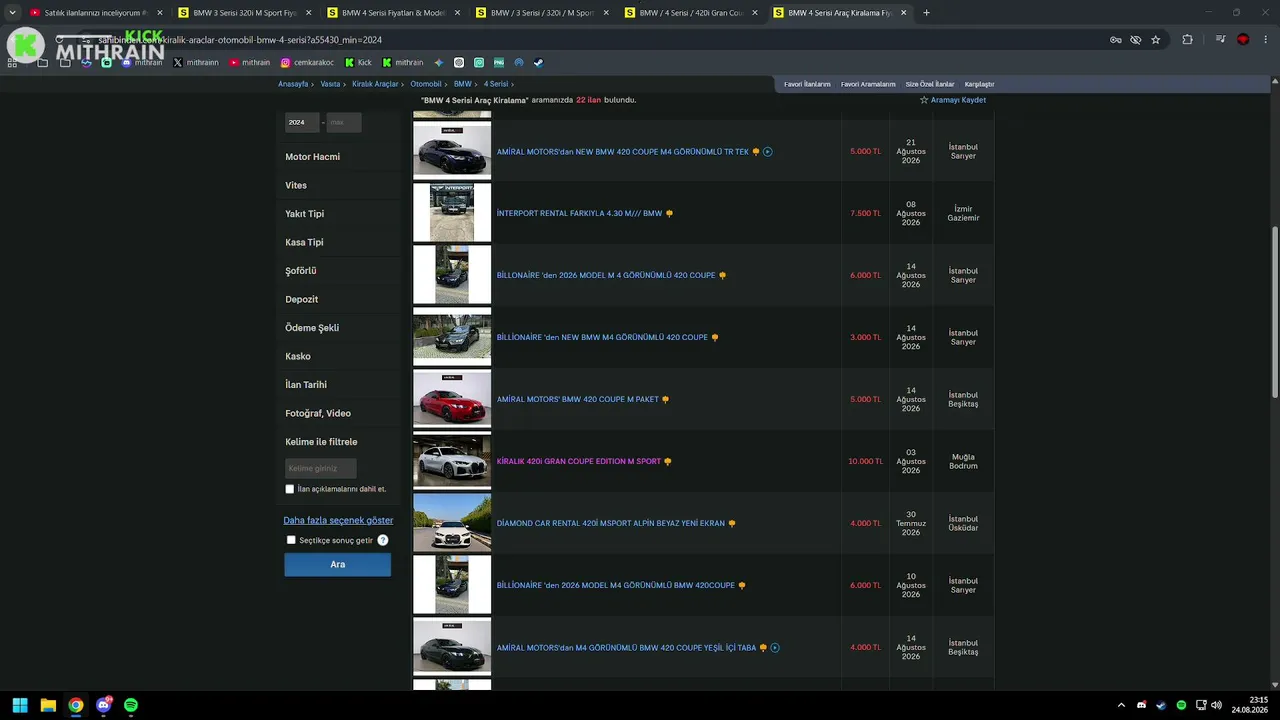Open the Instagram cemkarakoc bookmark

(307, 62)
